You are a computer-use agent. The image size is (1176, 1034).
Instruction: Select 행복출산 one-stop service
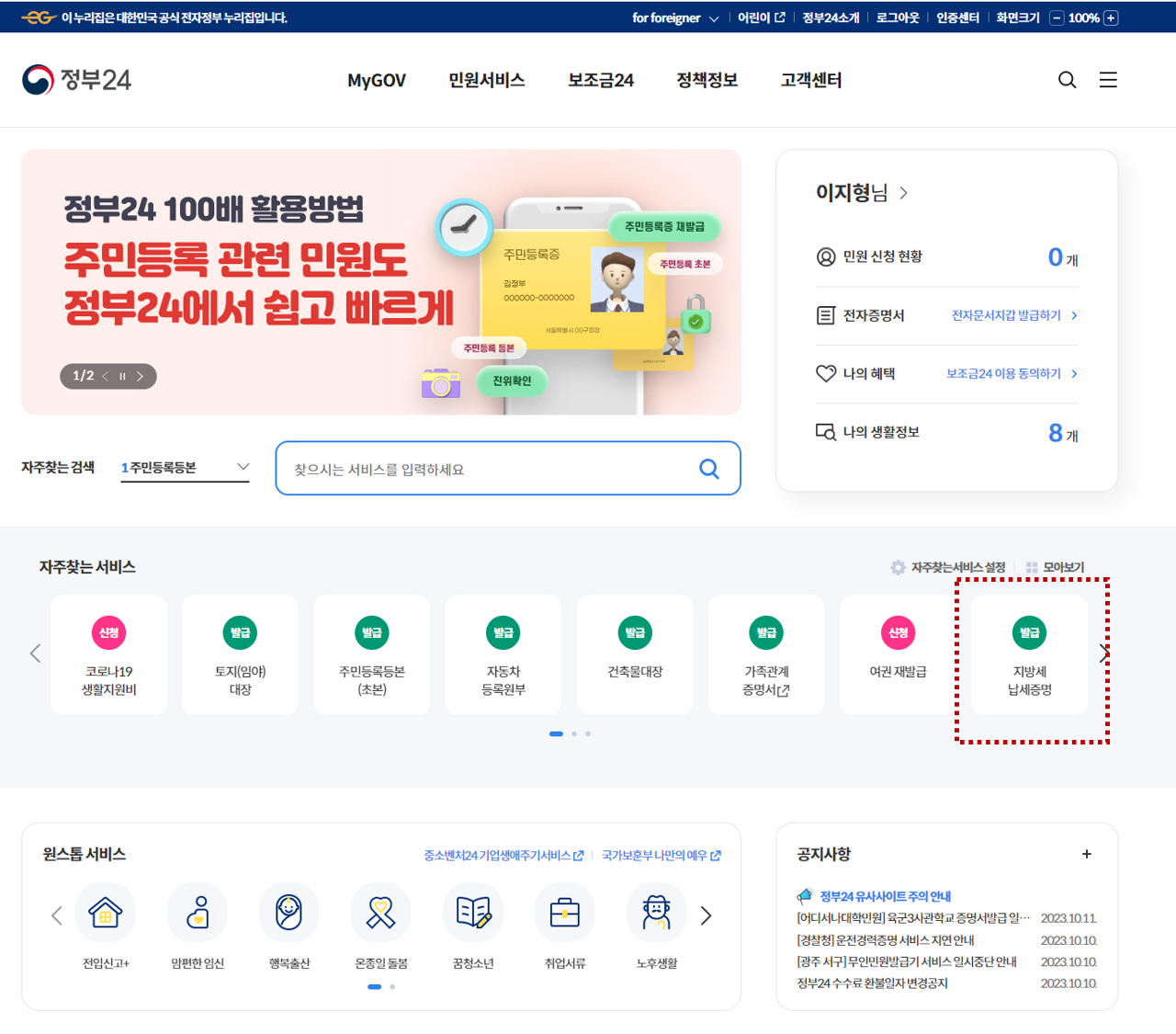coord(289,926)
